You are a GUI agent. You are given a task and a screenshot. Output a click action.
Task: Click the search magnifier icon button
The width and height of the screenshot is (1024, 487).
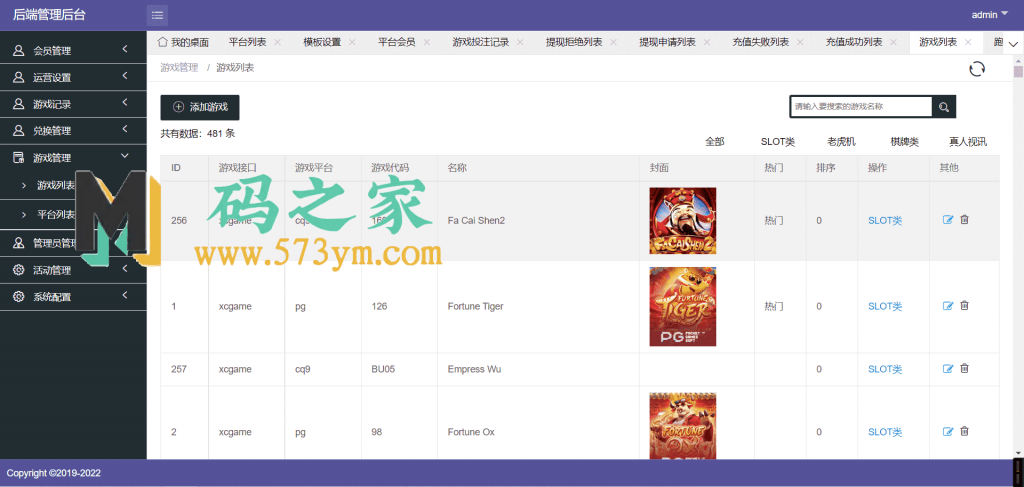point(943,107)
